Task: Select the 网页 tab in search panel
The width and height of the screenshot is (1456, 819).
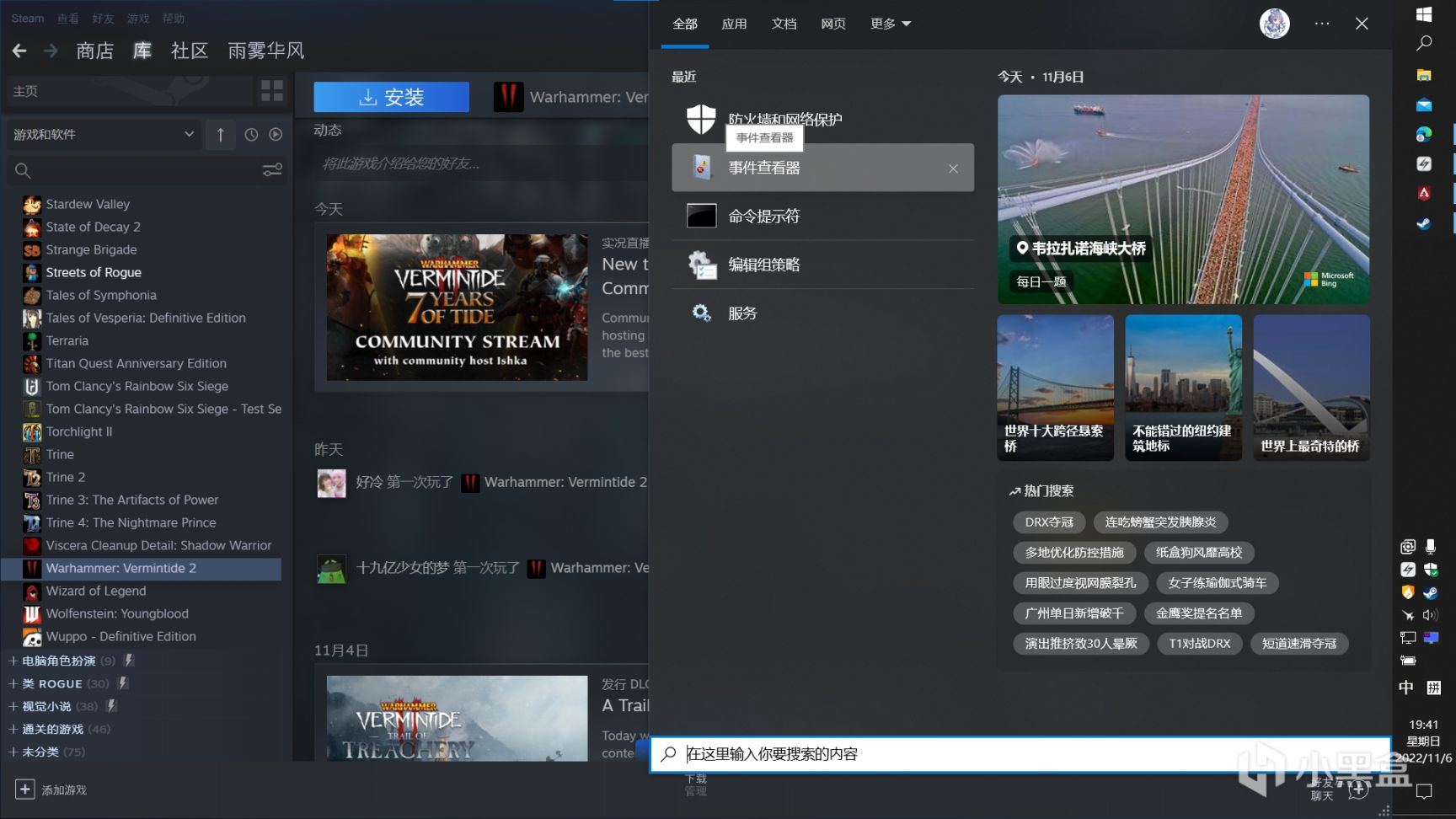Action: click(833, 24)
